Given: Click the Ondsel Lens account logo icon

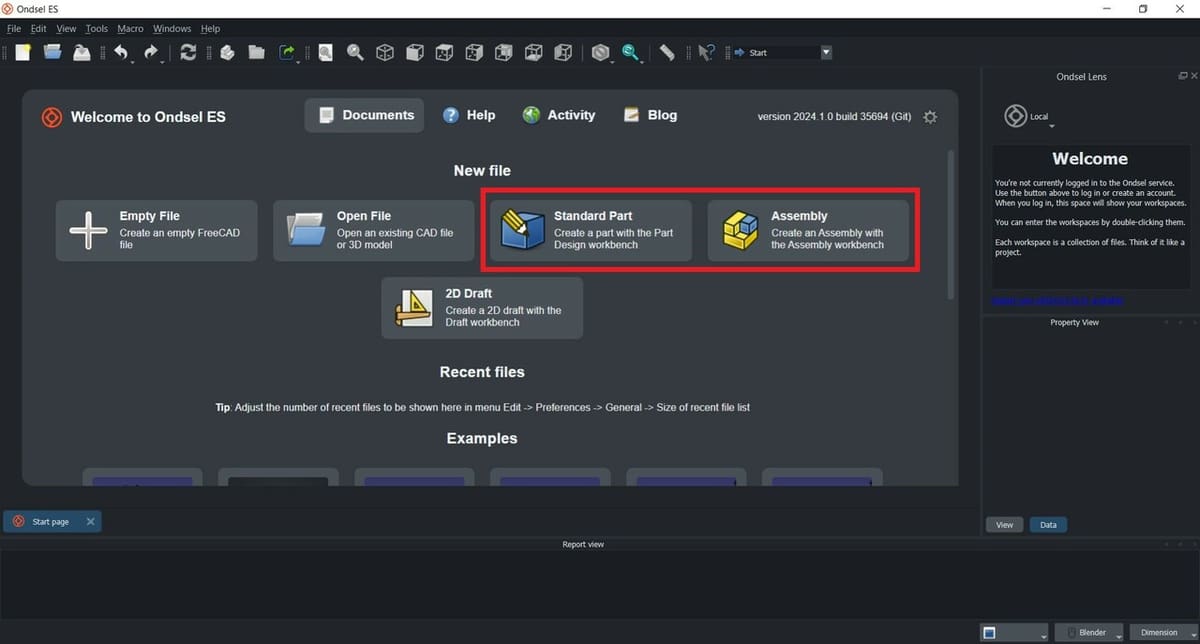Looking at the screenshot, I should point(1015,116).
